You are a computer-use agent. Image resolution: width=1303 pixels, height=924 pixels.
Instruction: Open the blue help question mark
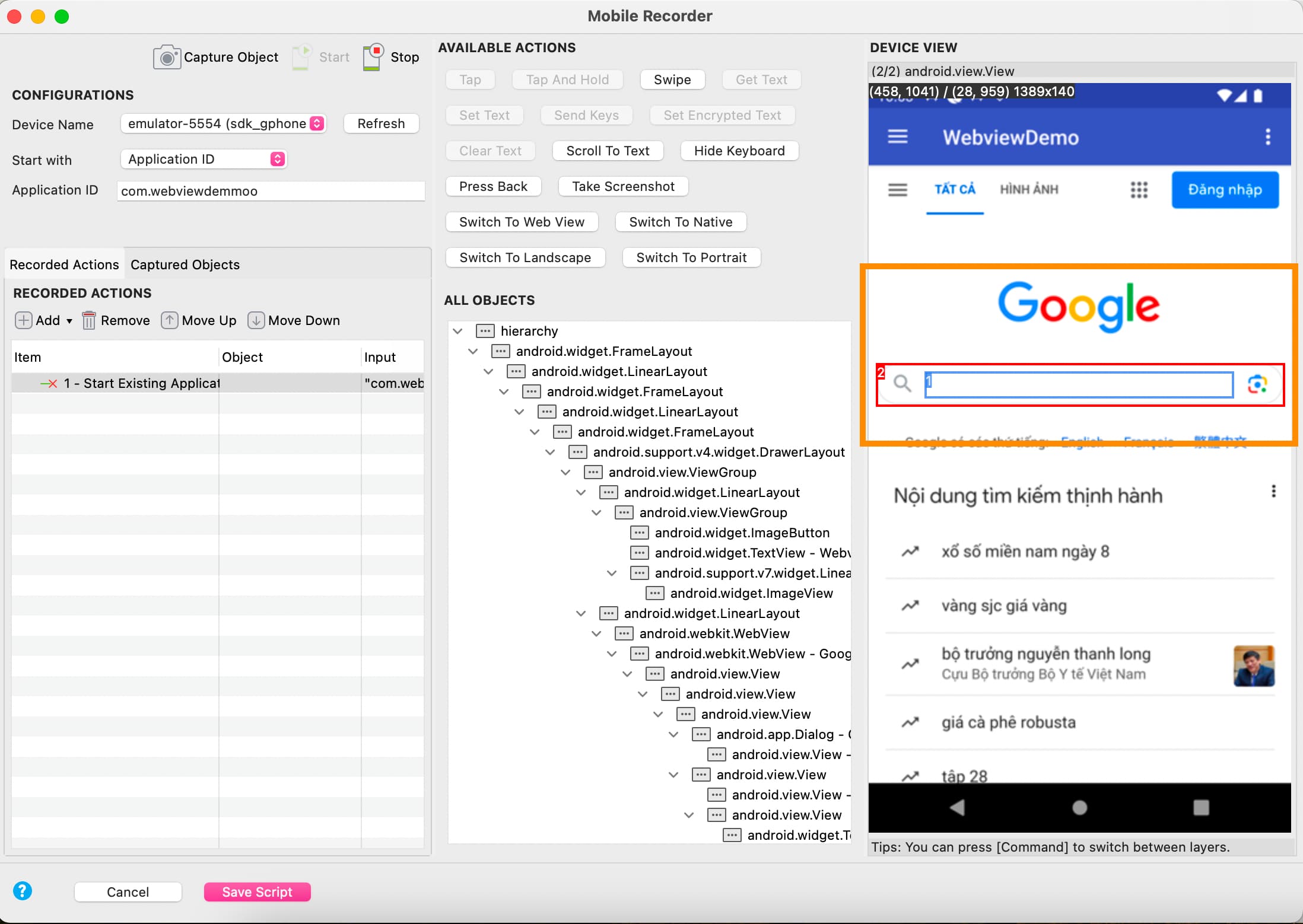pyautogui.click(x=23, y=891)
